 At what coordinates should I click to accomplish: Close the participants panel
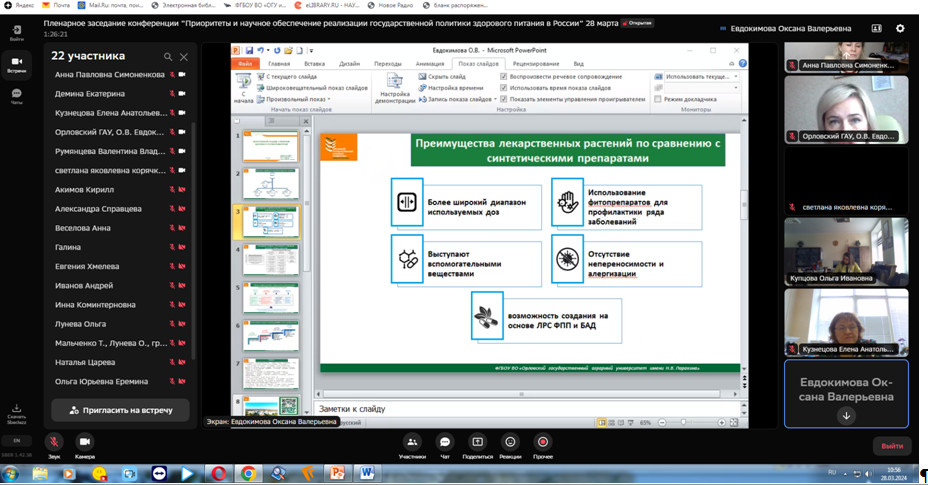[x=183, y=57]
